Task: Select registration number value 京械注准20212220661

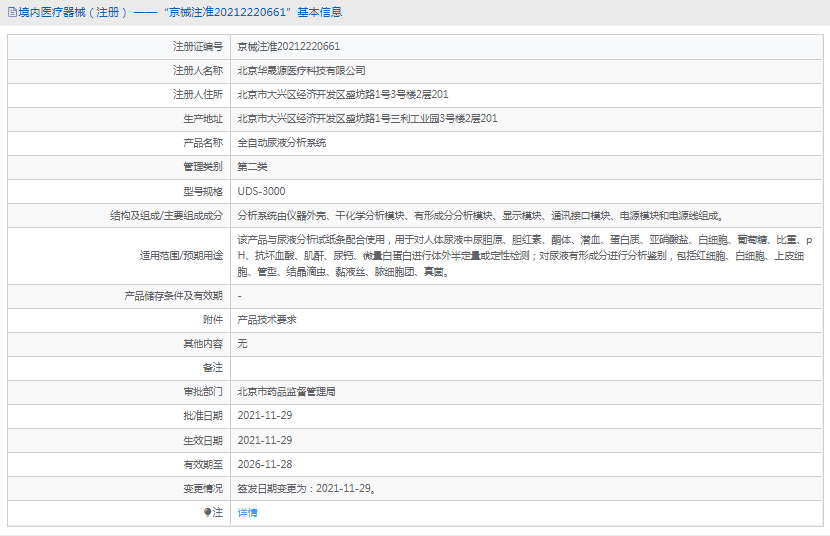Action: 288,47
